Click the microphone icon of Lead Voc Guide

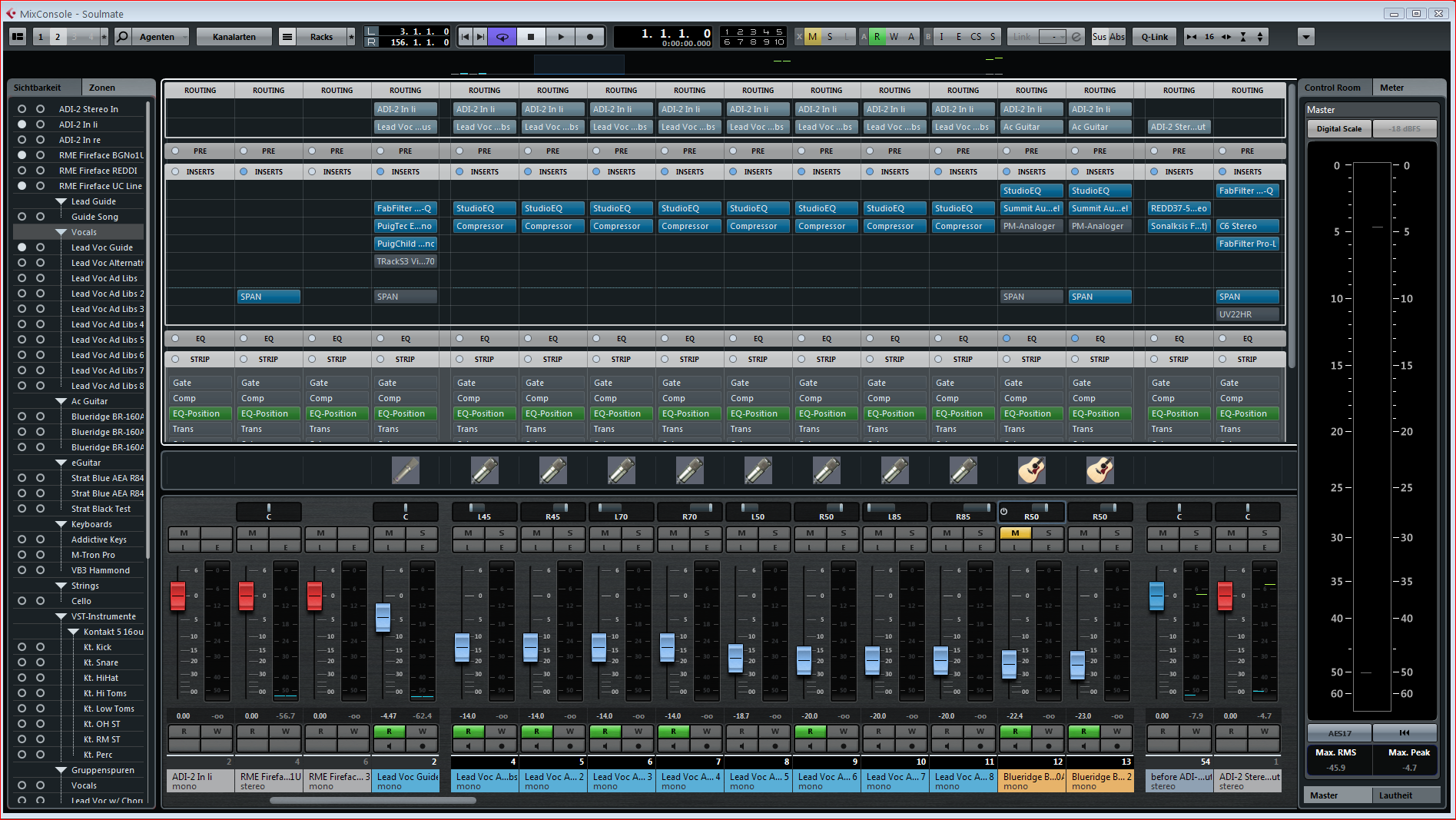[x=406, y=470]
